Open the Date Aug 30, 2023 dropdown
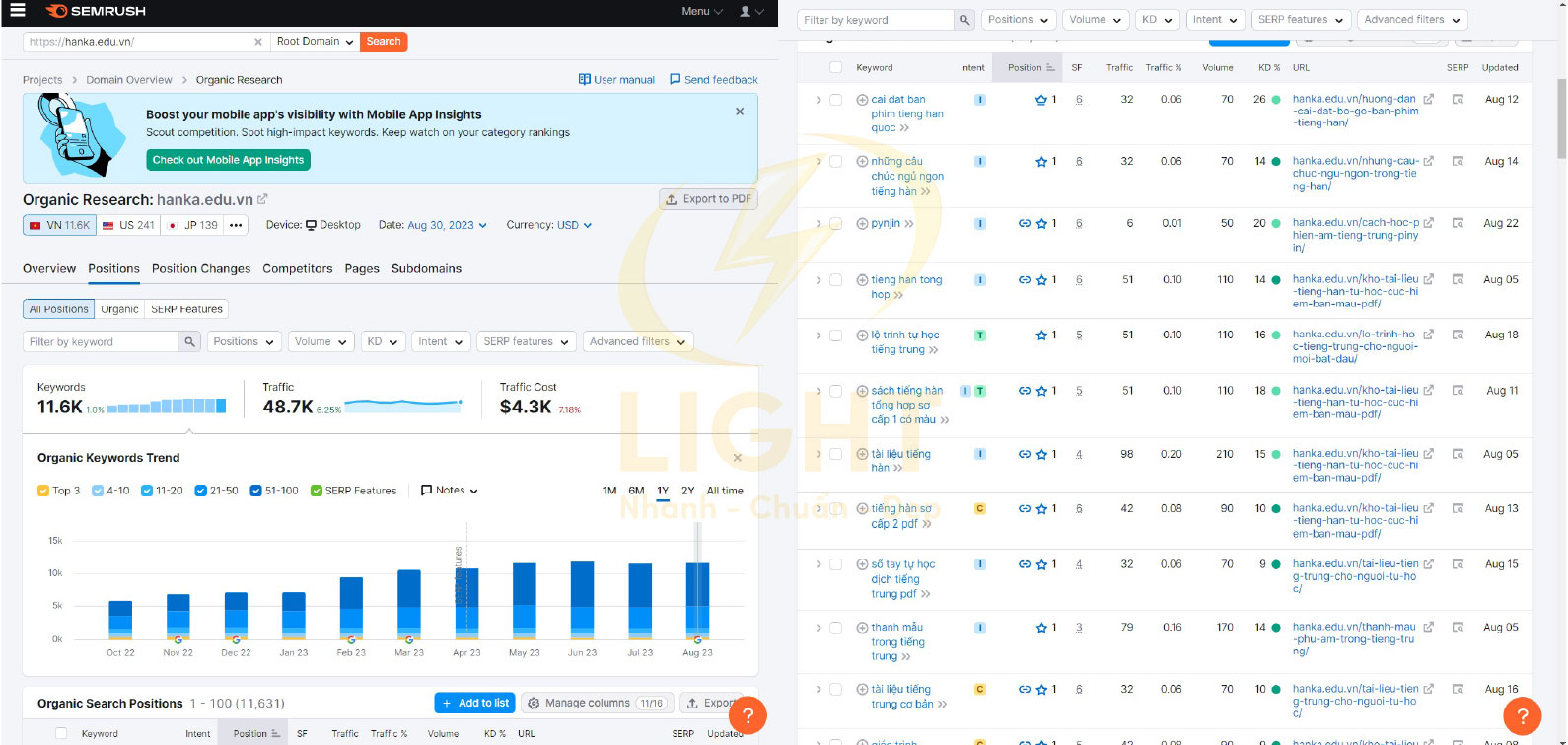The width and height of the screenshot is (1568, 745). click(x=448, y=225)
